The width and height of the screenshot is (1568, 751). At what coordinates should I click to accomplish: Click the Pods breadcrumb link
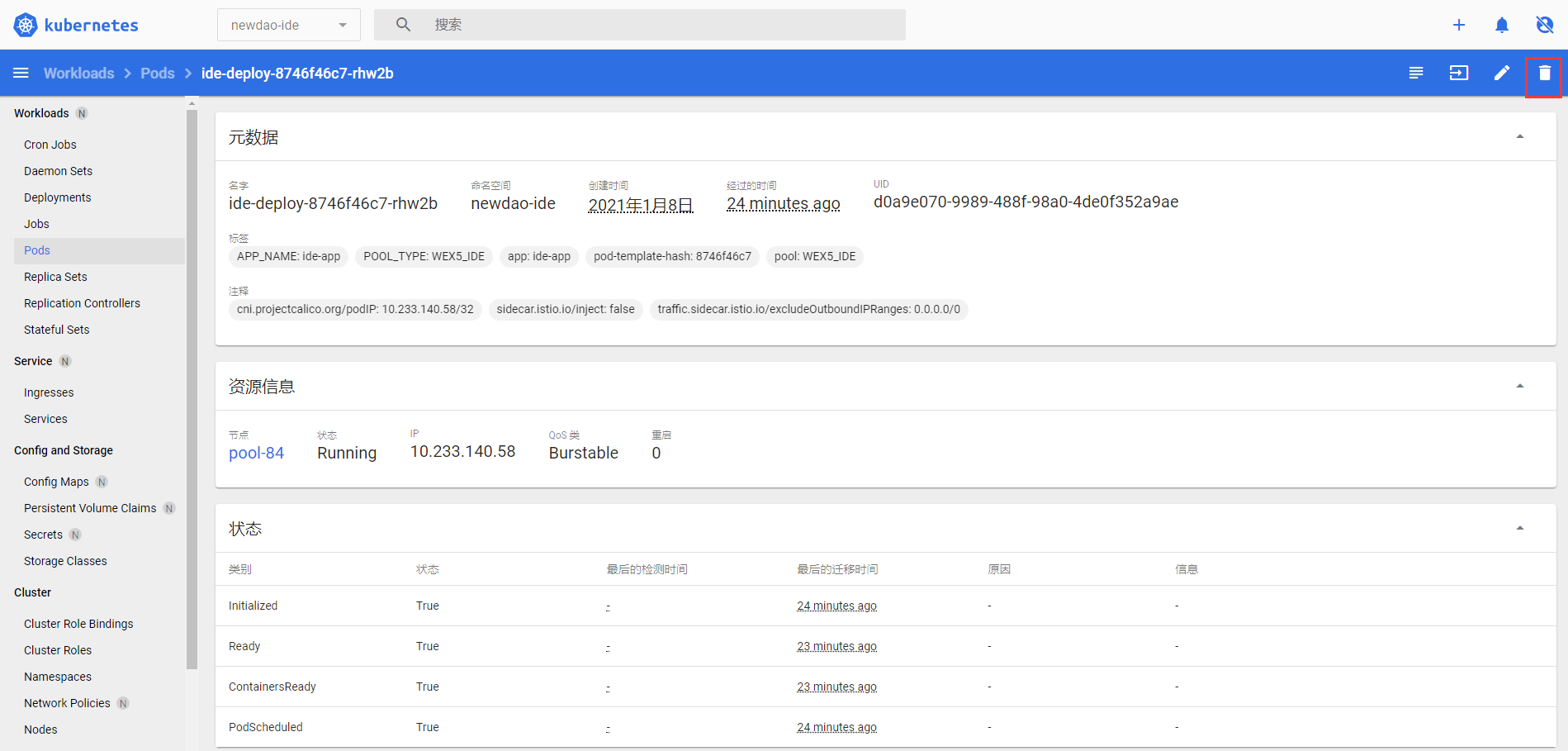(157, 74)
